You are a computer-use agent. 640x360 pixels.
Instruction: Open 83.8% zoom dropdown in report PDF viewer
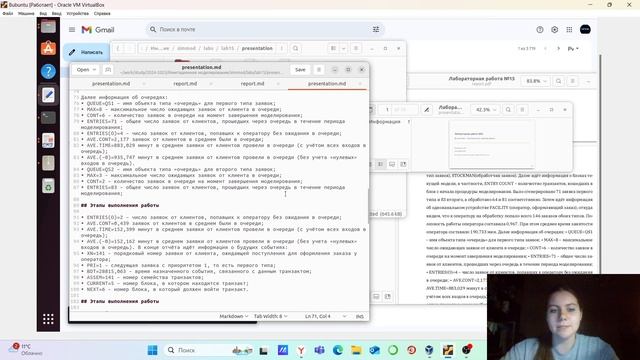tap(536, 81)
